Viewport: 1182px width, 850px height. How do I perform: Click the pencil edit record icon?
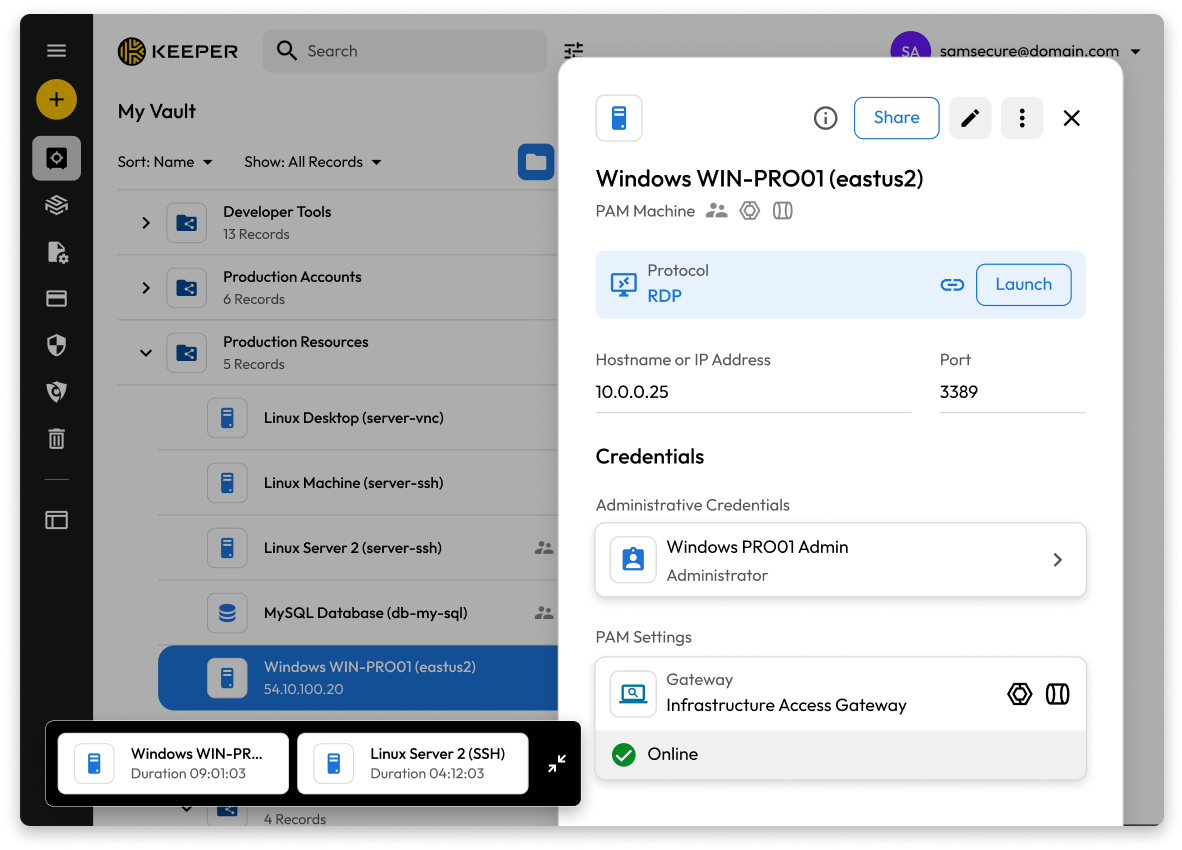pos(969,118)
